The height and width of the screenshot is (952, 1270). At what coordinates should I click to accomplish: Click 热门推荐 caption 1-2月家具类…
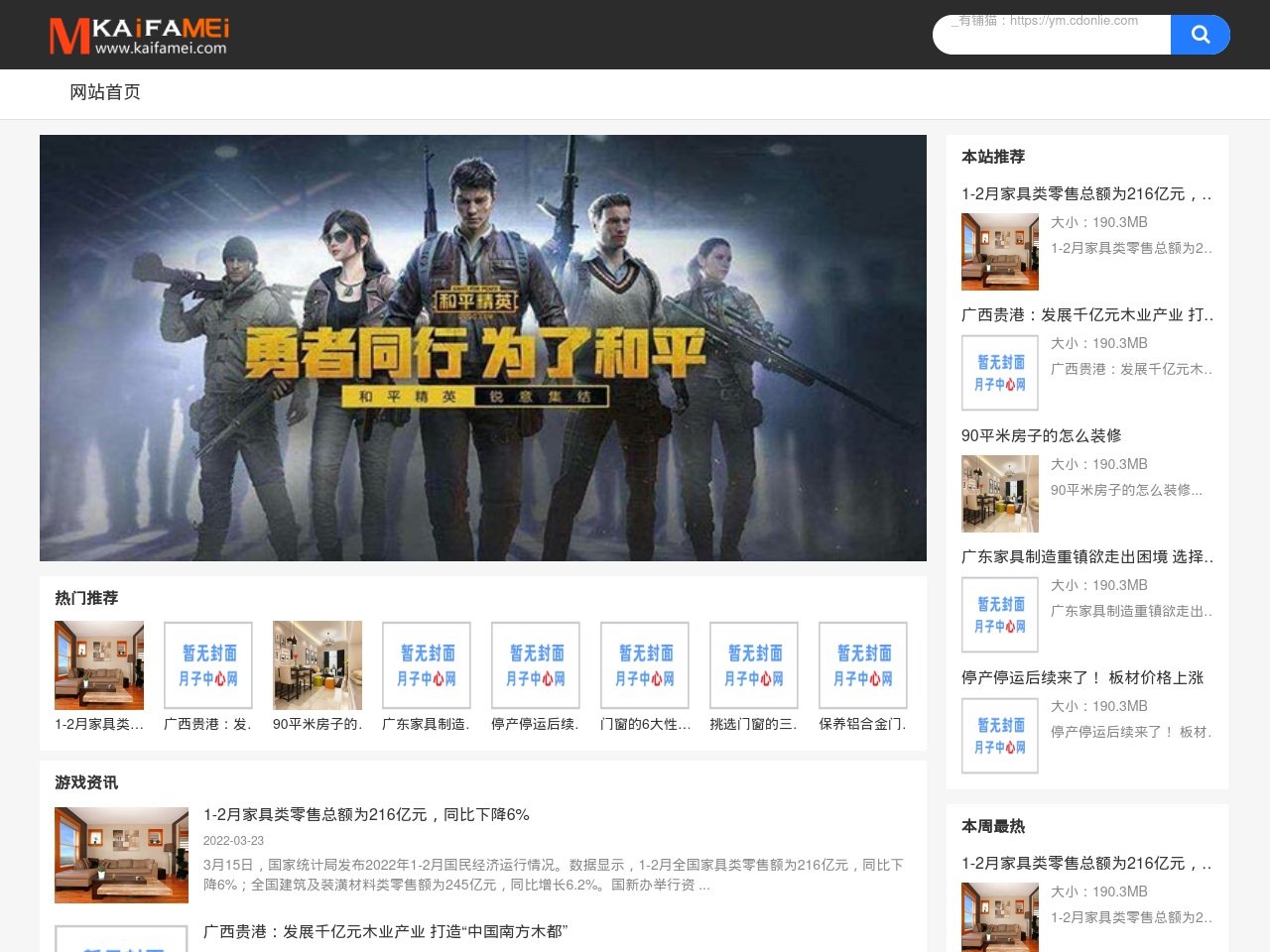pyautogui.click(x=99, y=724)
